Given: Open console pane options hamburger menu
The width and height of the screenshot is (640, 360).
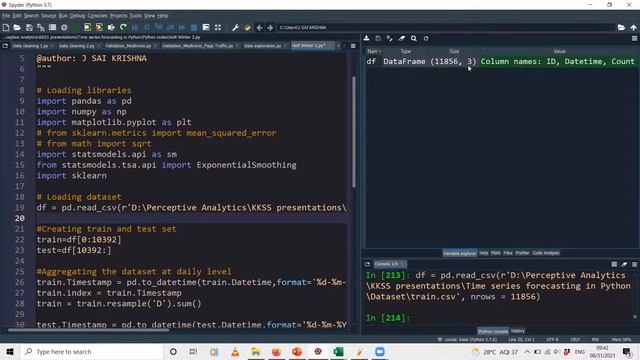Looking at the screenshot, I should point(634,264).
